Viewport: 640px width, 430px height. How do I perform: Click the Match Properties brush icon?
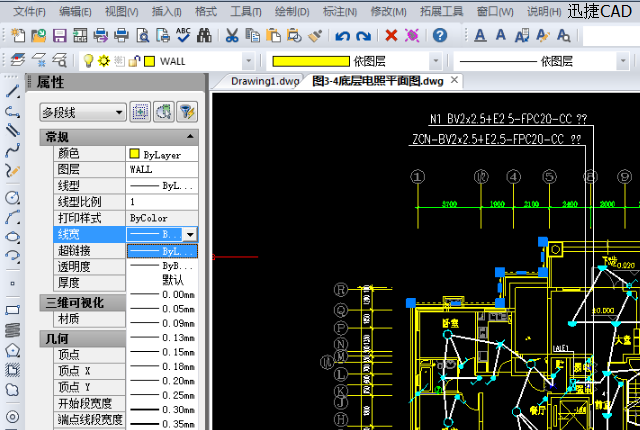point(315,36)
